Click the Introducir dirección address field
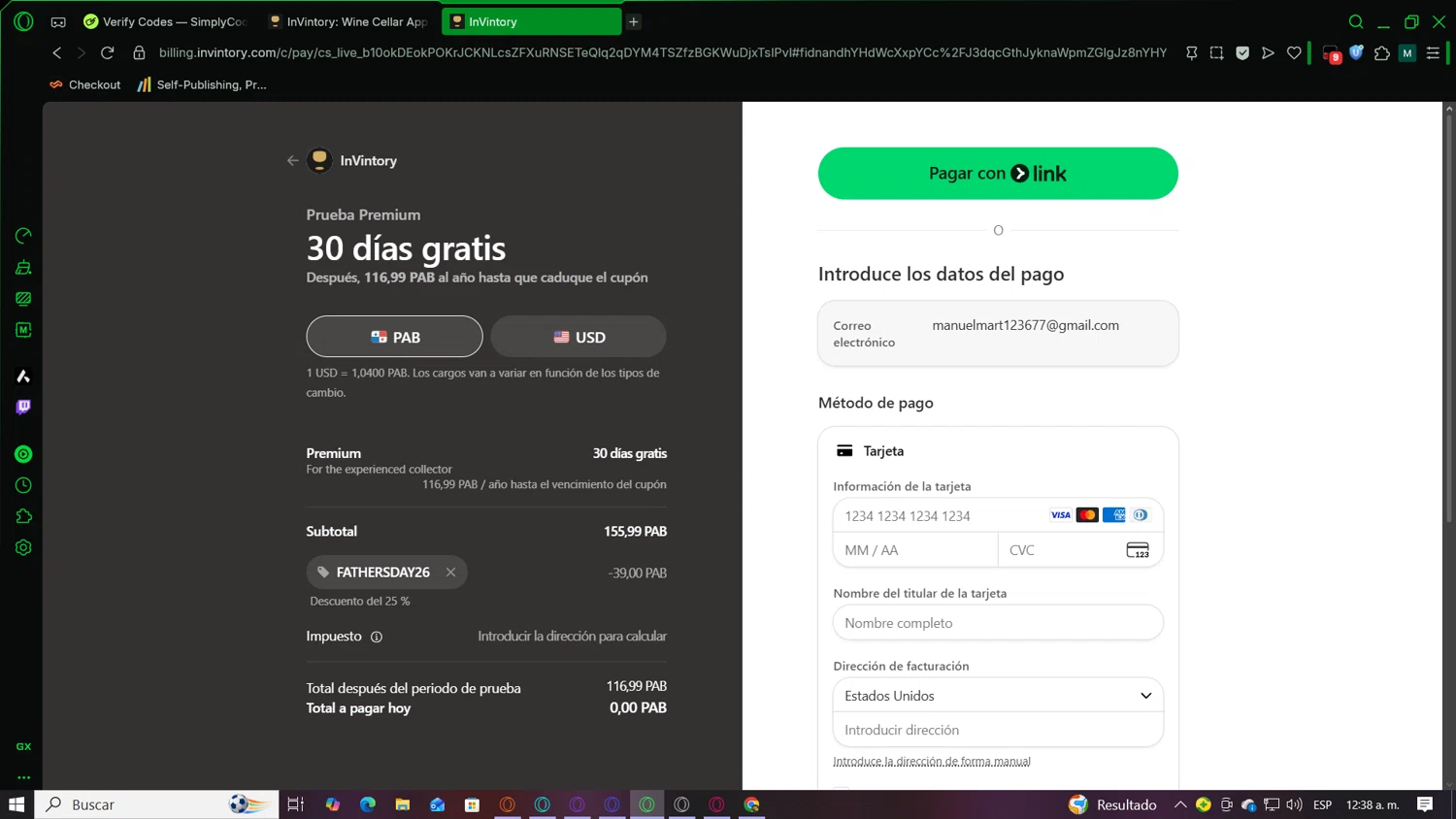This screenshot has height=819, width=1456. 998,730
